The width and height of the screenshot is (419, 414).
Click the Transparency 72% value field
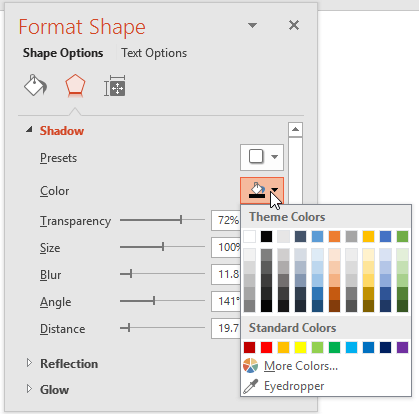226,220
